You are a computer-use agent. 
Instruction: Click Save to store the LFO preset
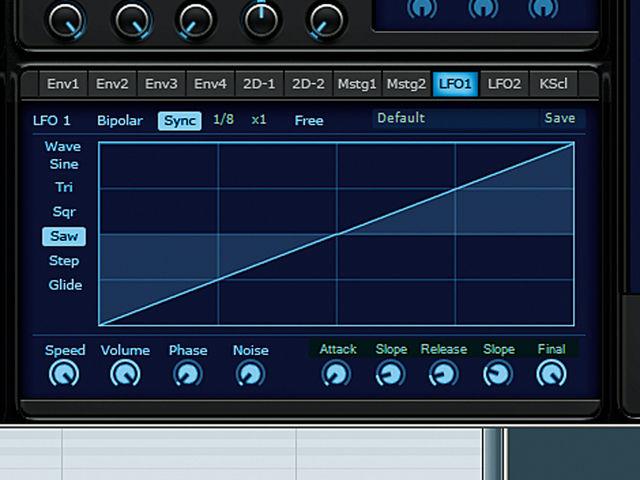[x=560, y=118]
